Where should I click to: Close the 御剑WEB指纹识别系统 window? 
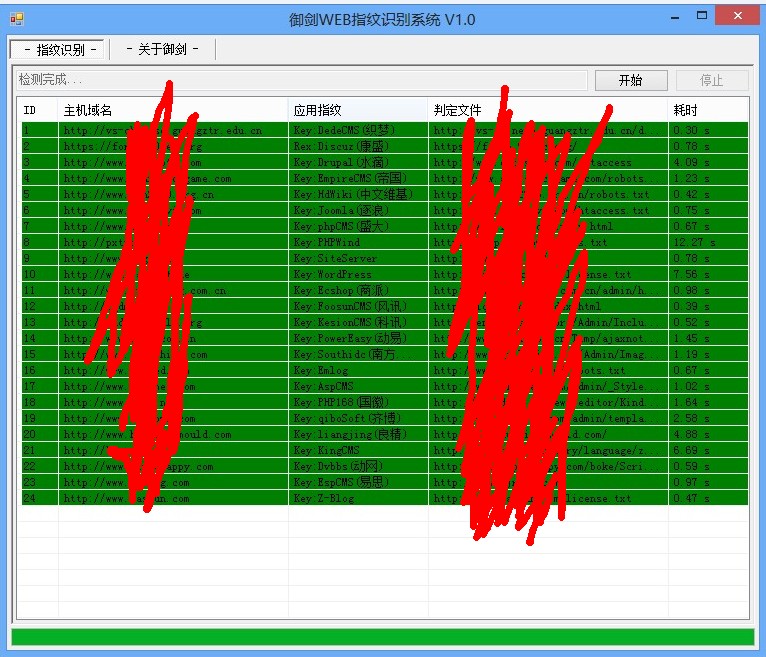pyautogui.click(x=738, y=16)
